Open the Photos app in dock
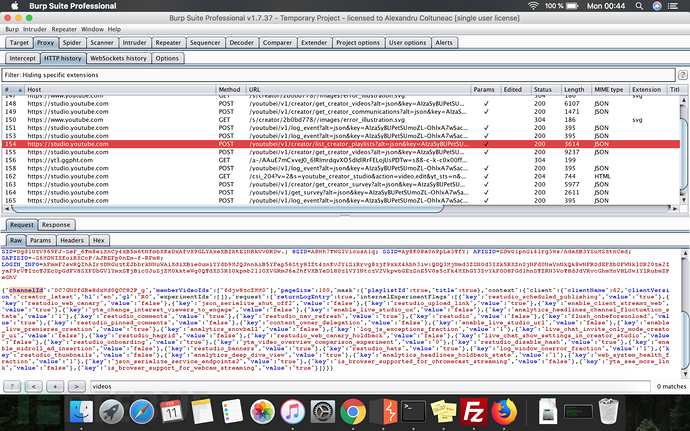This screenshot has width=690, height=431. (262, 413)
